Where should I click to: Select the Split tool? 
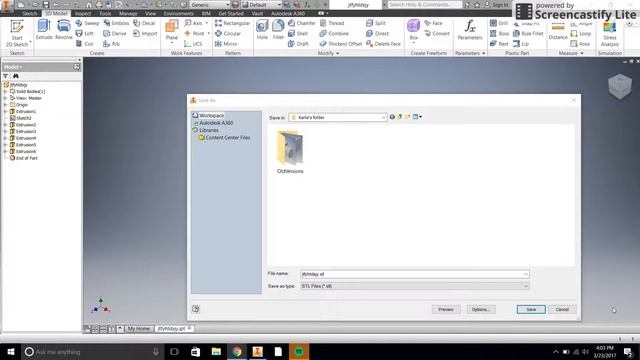[x=376, y=23]
